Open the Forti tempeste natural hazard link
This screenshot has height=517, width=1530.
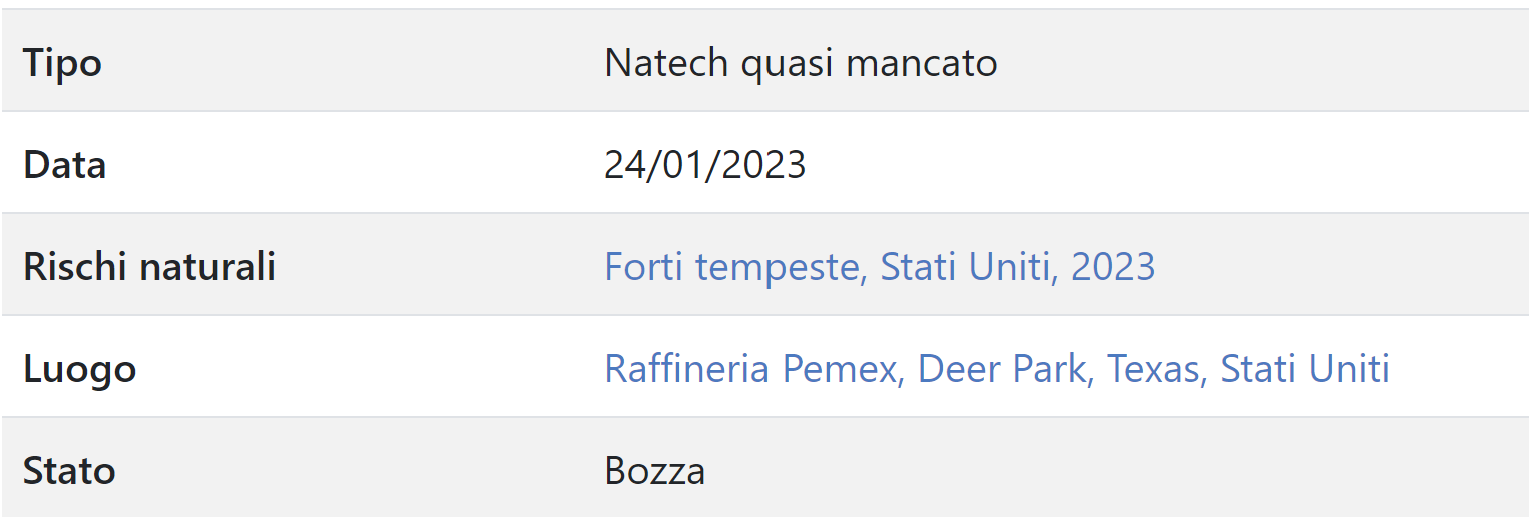(x=879, y=267)
